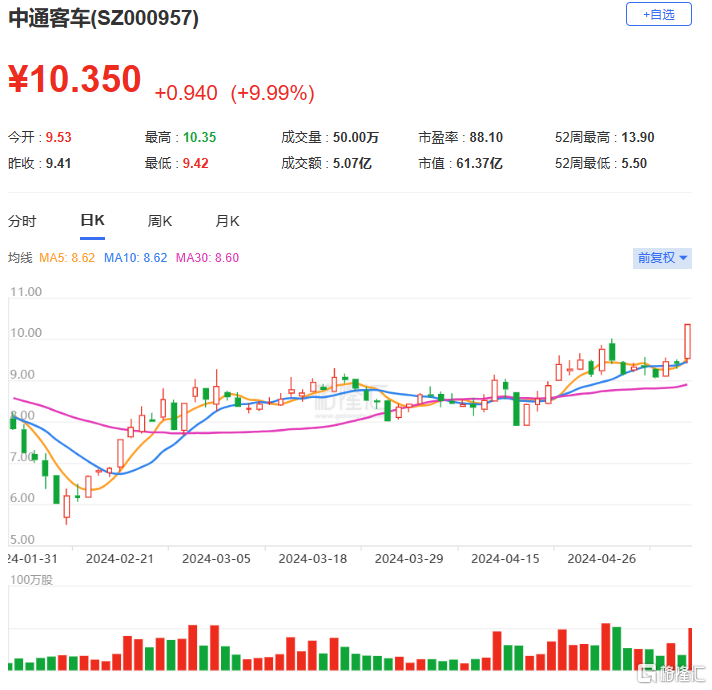712x690 pixels.
Task: Click the last red volume bar
Action: pos(690,649)
